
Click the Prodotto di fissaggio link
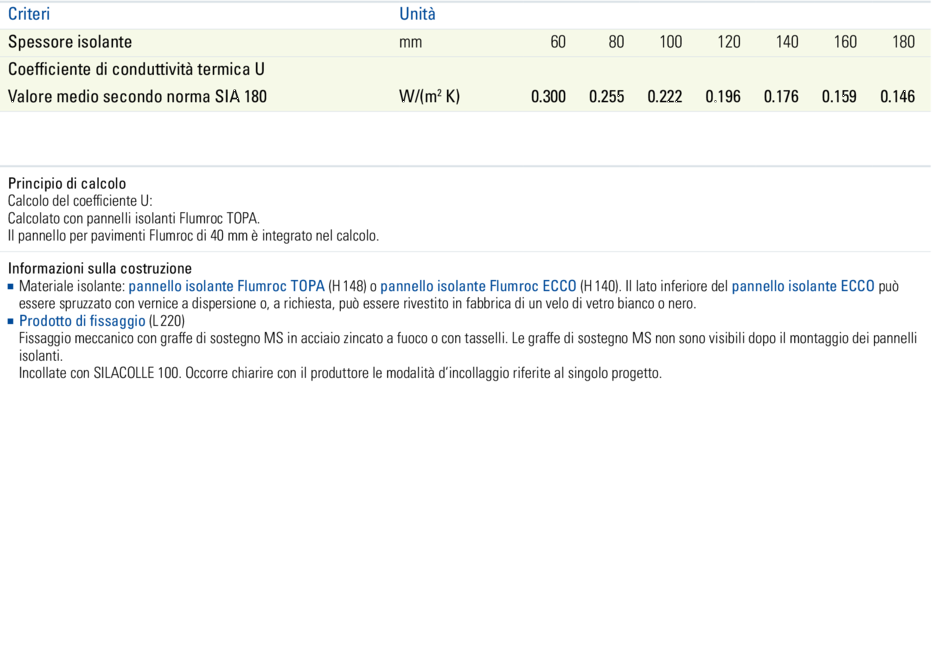coord(82,321)
